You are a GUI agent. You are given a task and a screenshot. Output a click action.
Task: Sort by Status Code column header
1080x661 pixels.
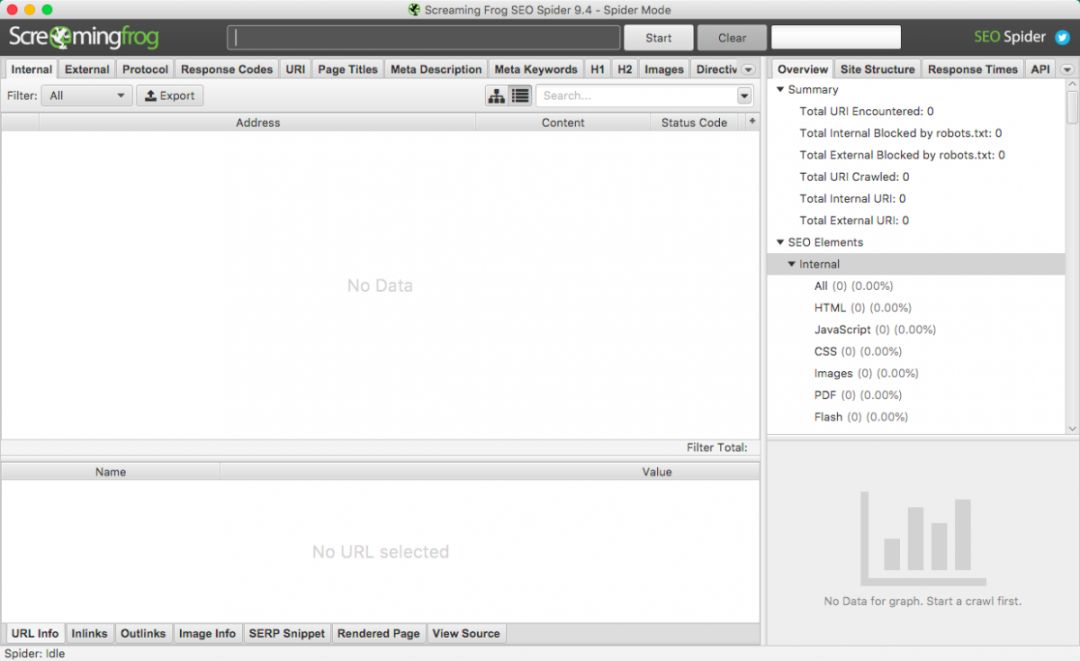click(x=694, y=123)
